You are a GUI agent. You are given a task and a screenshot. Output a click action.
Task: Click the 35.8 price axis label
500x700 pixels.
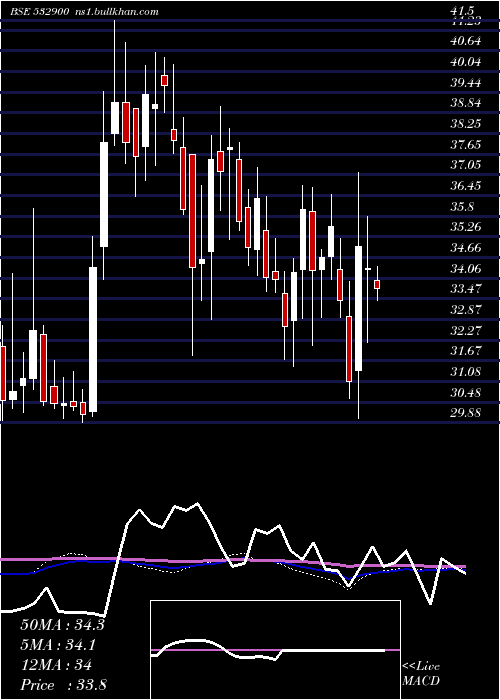[462, 207]
